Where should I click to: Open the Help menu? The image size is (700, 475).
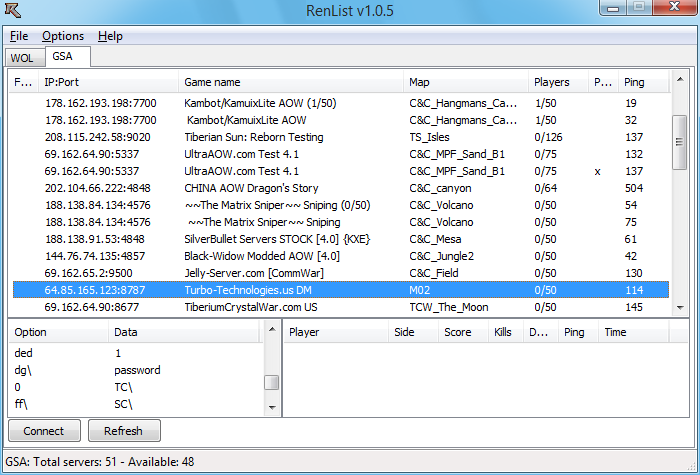(110, 36)
